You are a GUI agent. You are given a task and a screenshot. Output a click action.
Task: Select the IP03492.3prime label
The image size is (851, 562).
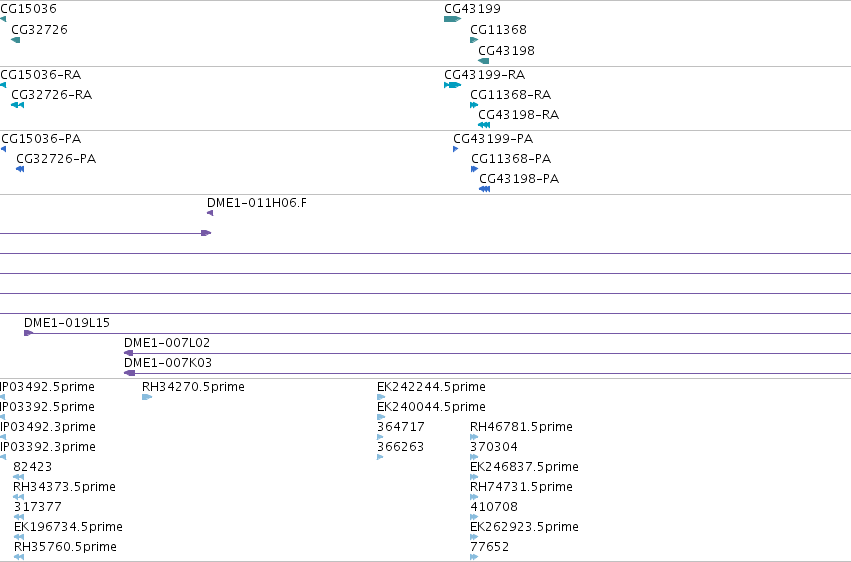click(x=48, y=427)
